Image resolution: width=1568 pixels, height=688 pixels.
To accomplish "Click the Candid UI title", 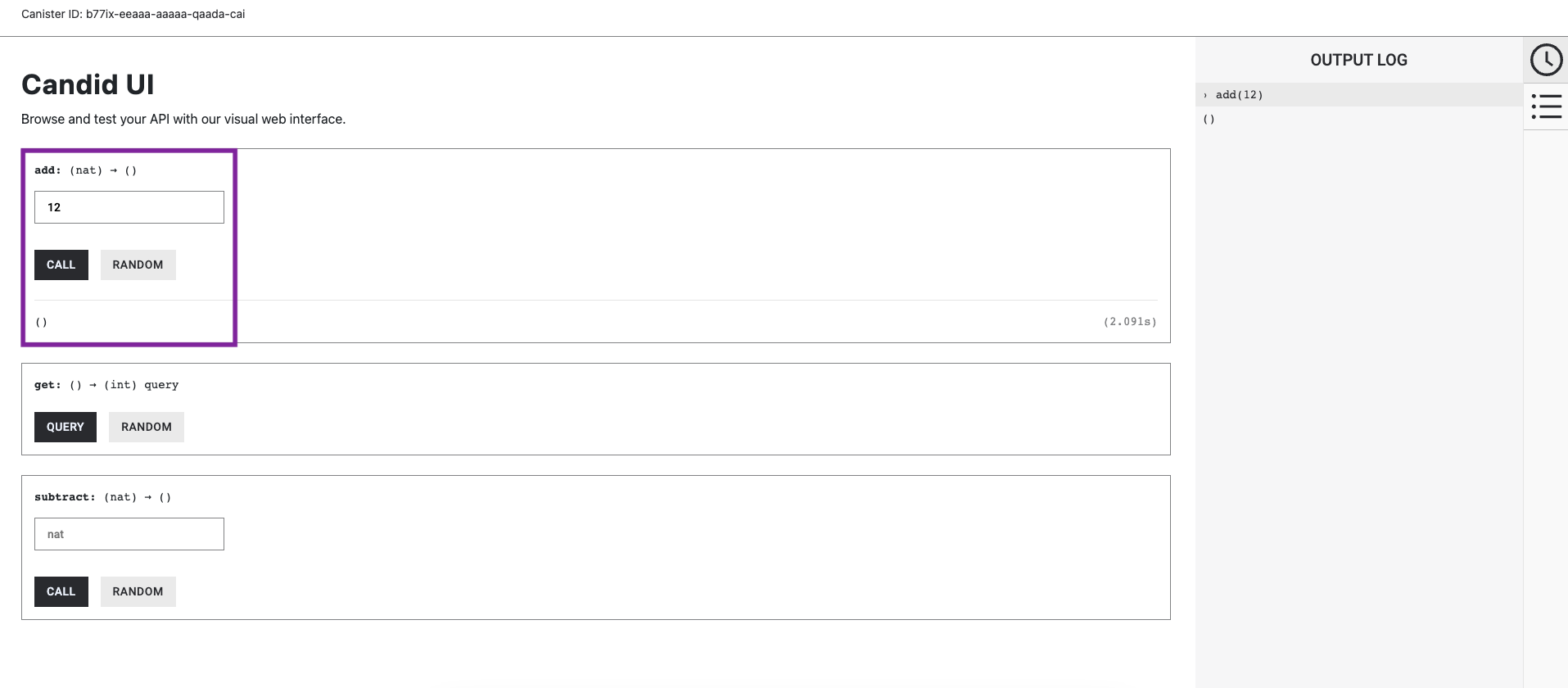I will tap(88, 84).
